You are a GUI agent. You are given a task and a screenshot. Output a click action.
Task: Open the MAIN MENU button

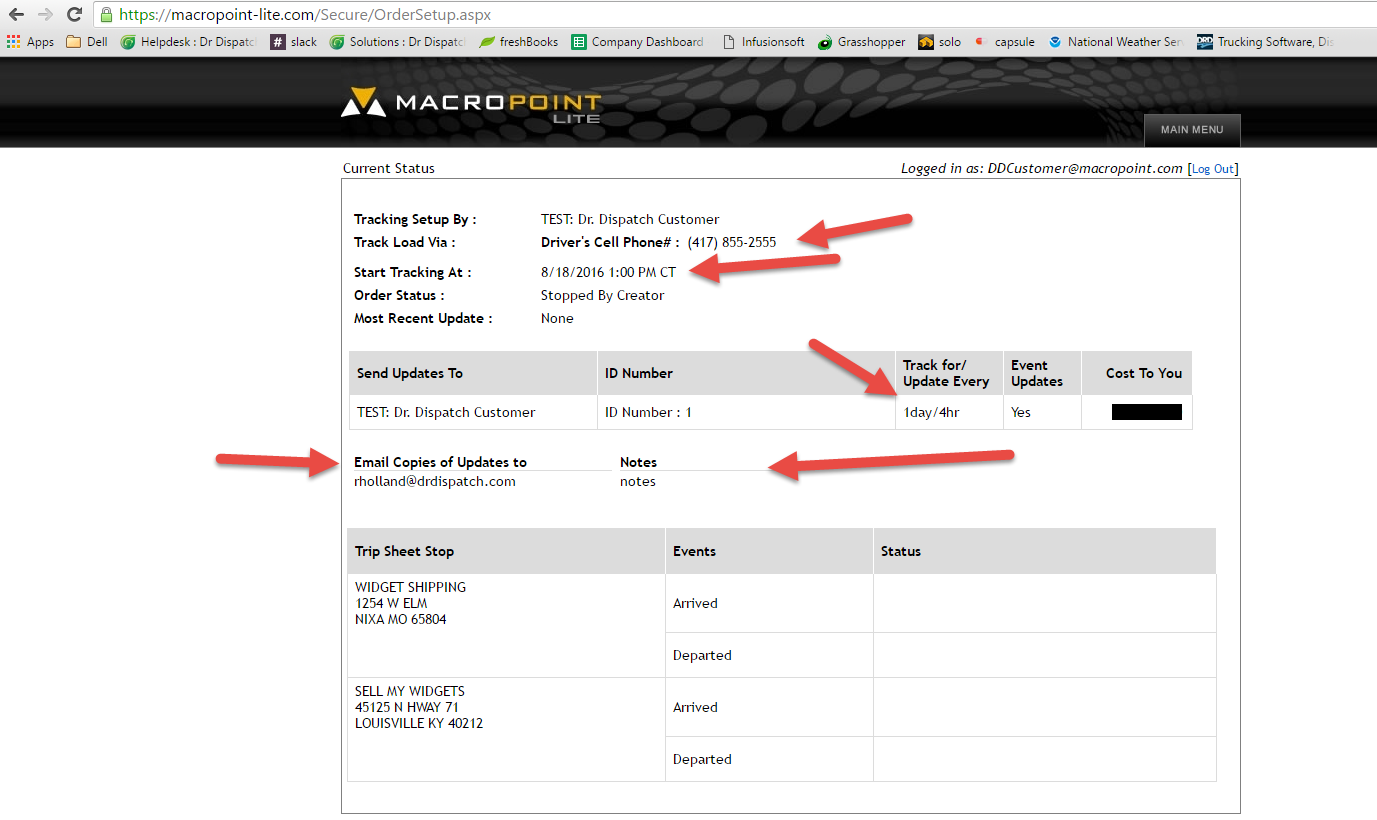point(1192,130)
